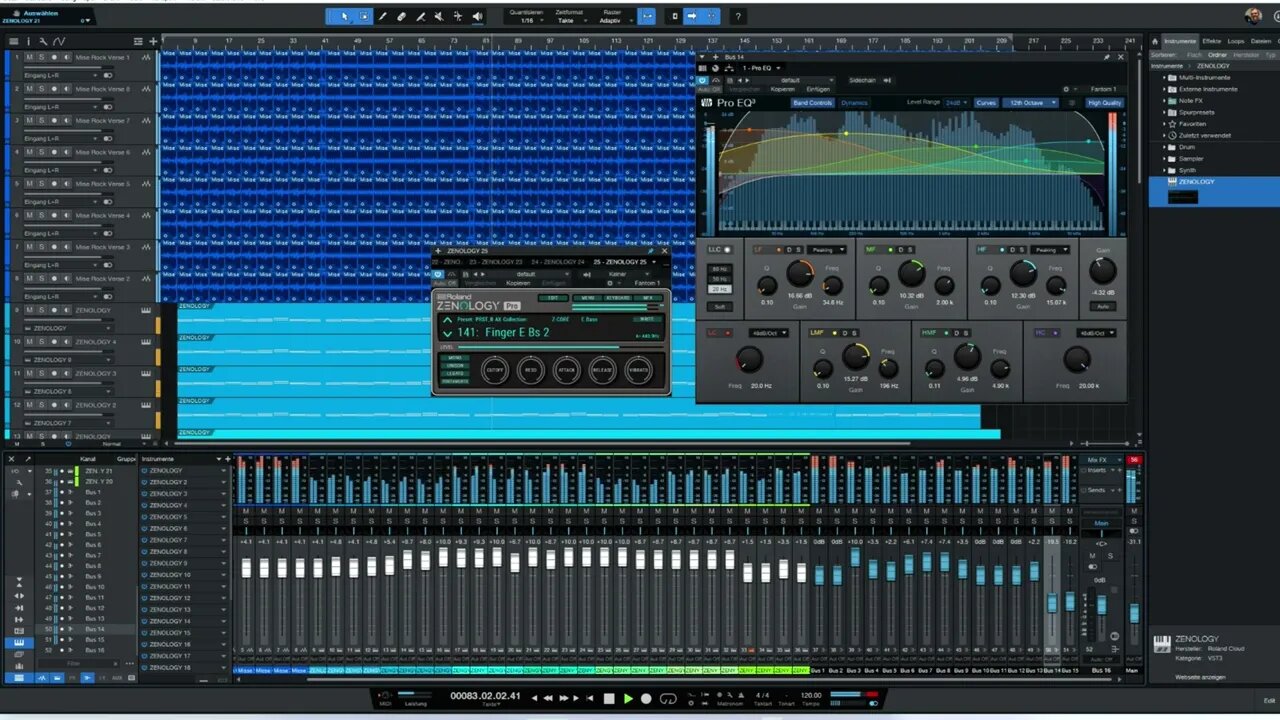Toggle LLC switch in Pro EQ
This screenshot has height=720, width=1280.
(727, 249)
